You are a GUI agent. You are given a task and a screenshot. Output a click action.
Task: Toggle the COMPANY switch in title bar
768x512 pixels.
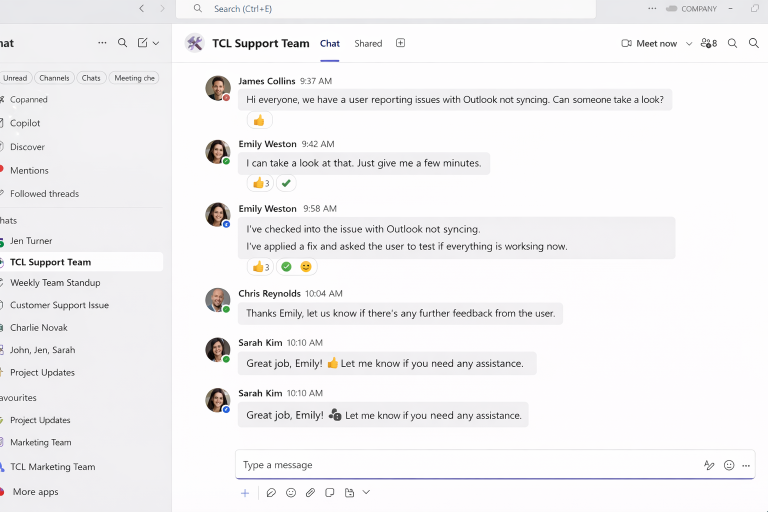click(672, 8)
